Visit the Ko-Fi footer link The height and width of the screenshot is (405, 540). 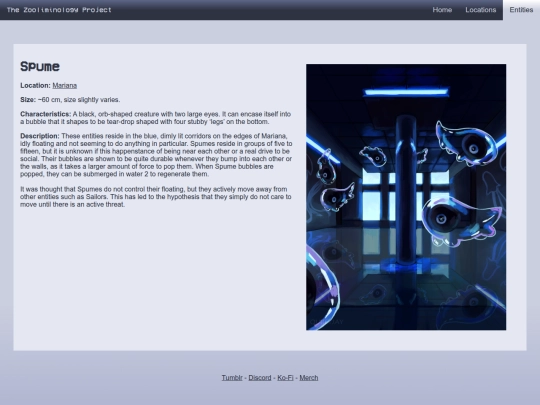(x=285, y=377)
